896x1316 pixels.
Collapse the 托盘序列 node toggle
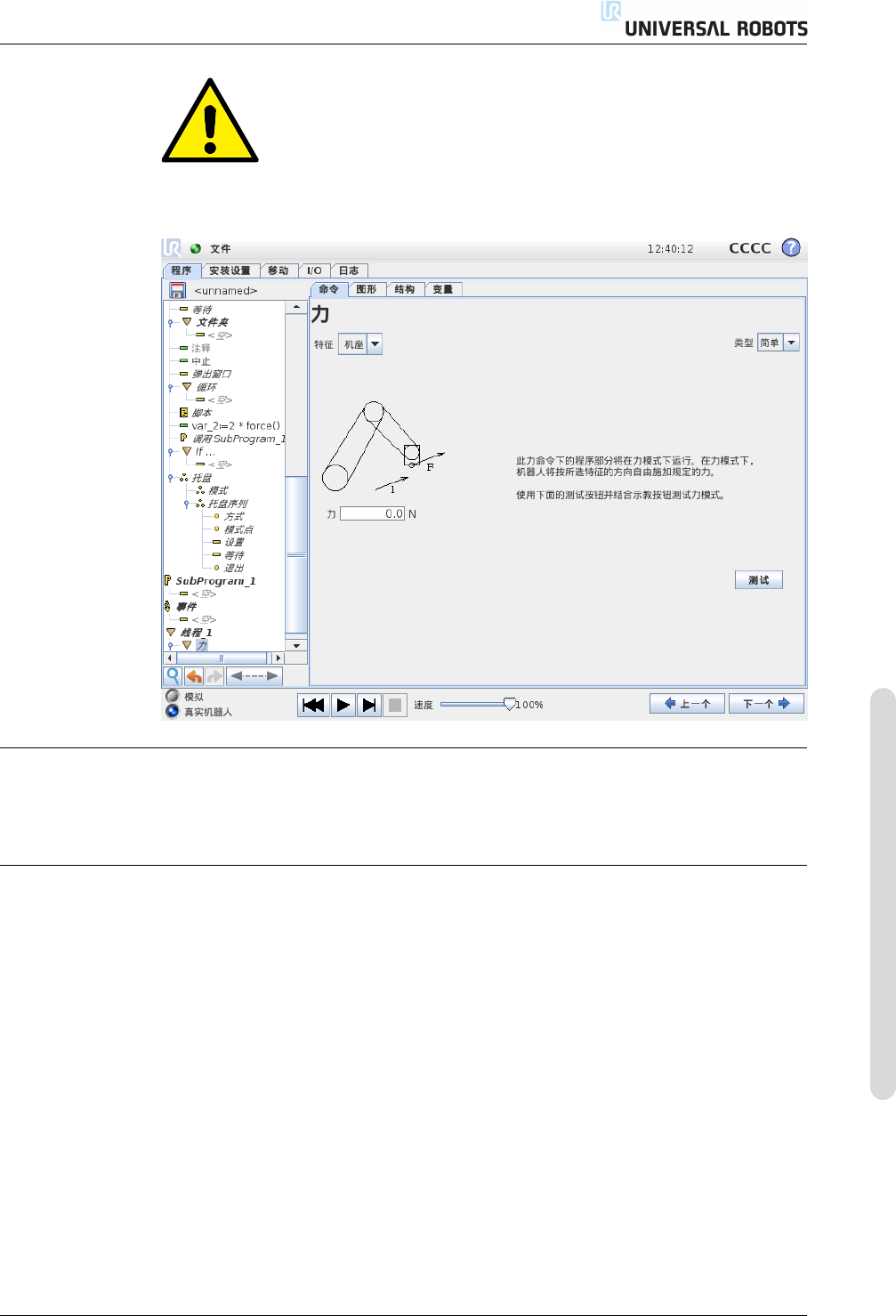(187, 505)
